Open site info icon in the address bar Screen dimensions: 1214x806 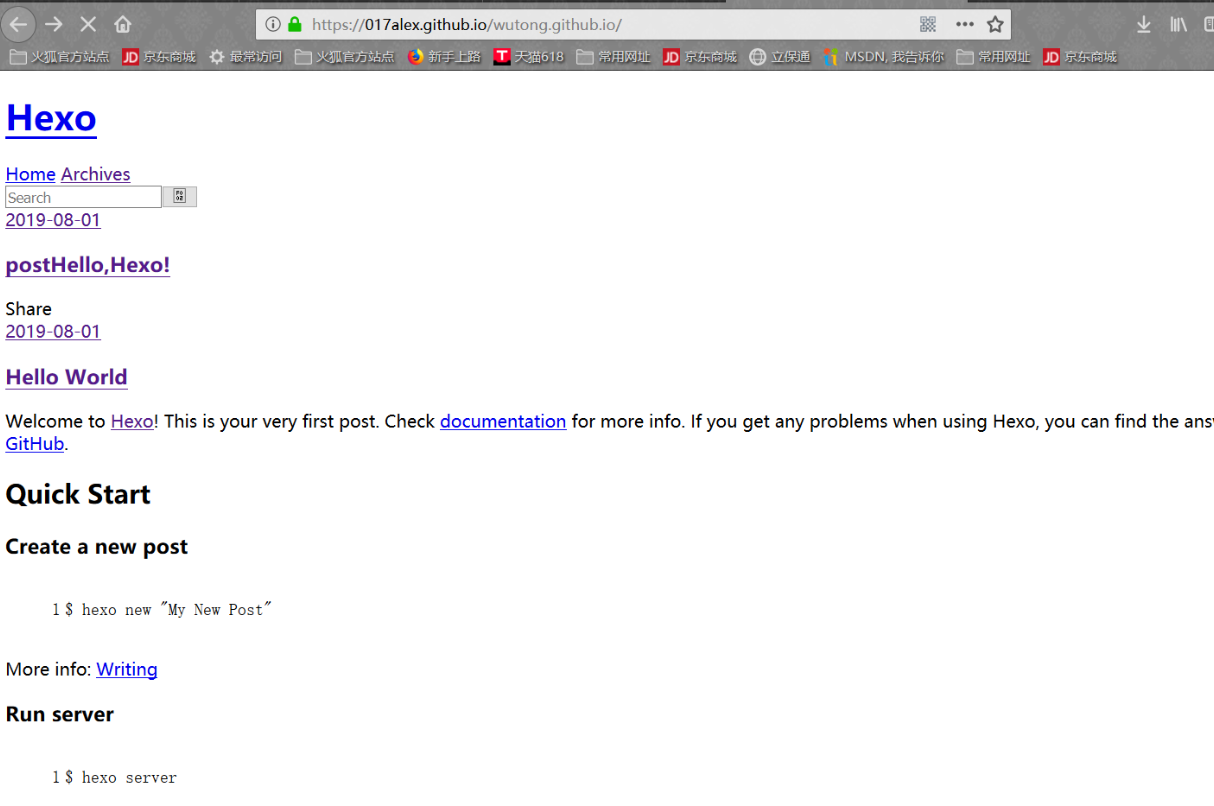pos(272,24)
